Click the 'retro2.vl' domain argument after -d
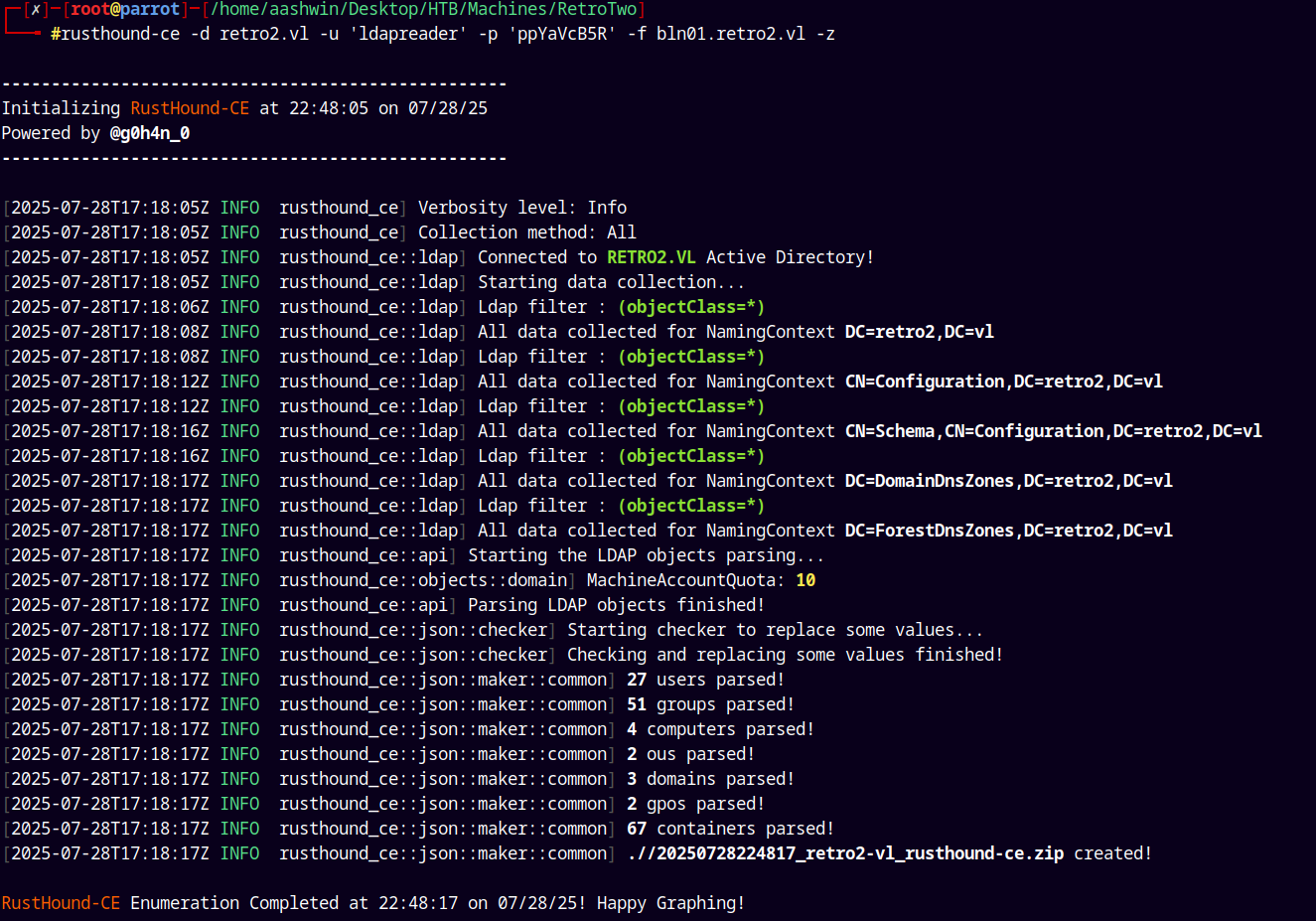 pos(264,34)
